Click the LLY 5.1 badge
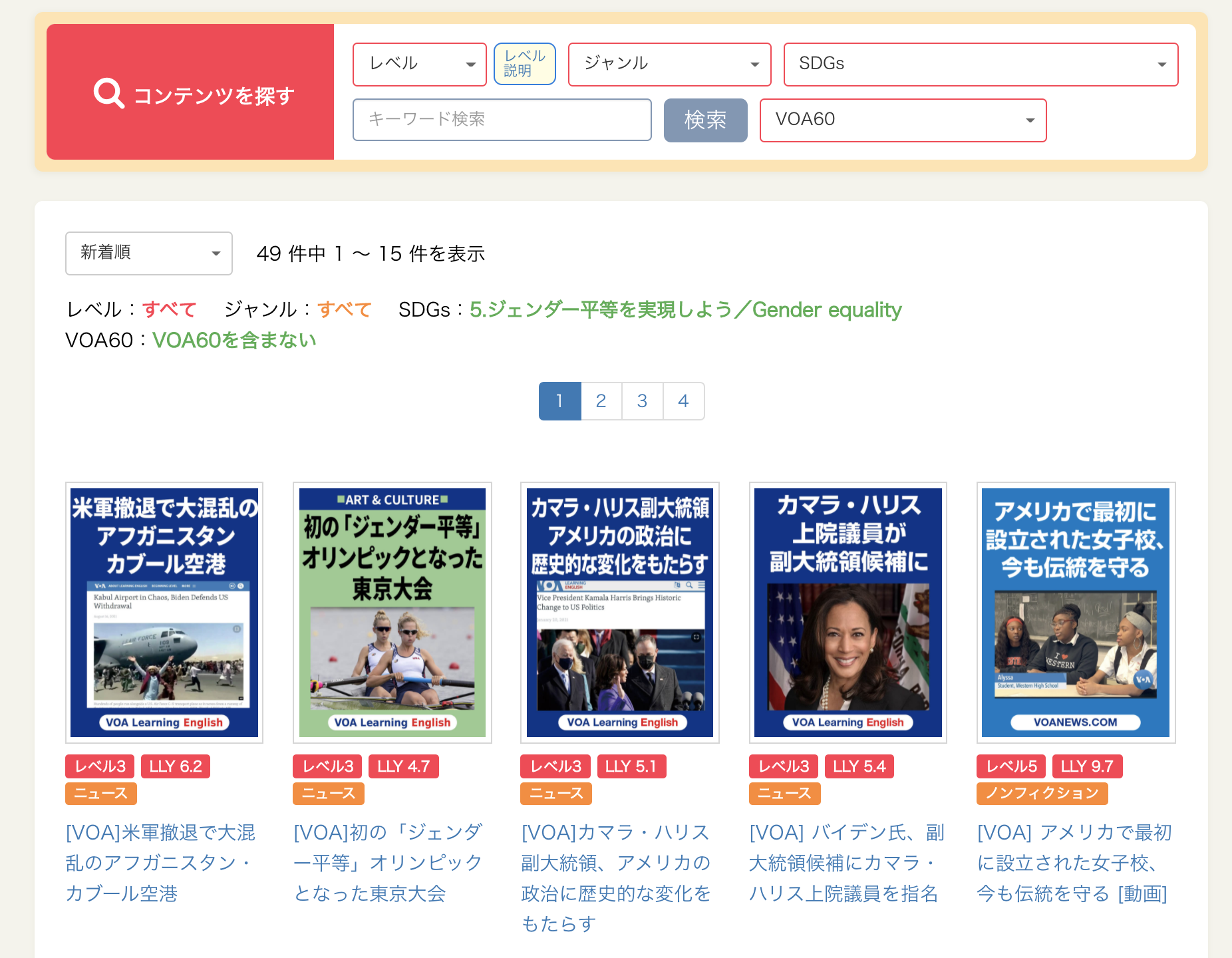This screenshot has height=958, width=1232. [x=631, y=766]
